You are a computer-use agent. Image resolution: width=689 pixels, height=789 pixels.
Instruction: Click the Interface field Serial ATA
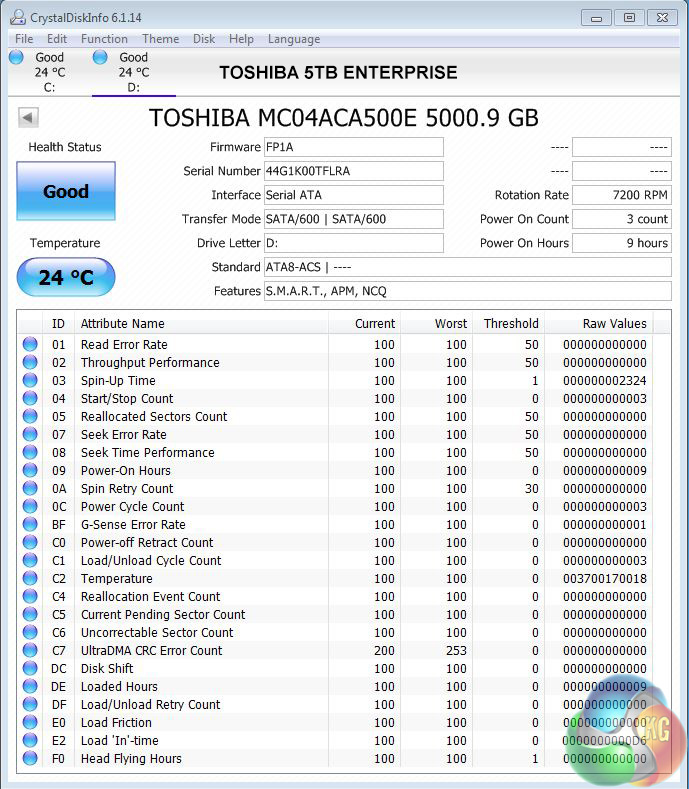click(354, 195)
